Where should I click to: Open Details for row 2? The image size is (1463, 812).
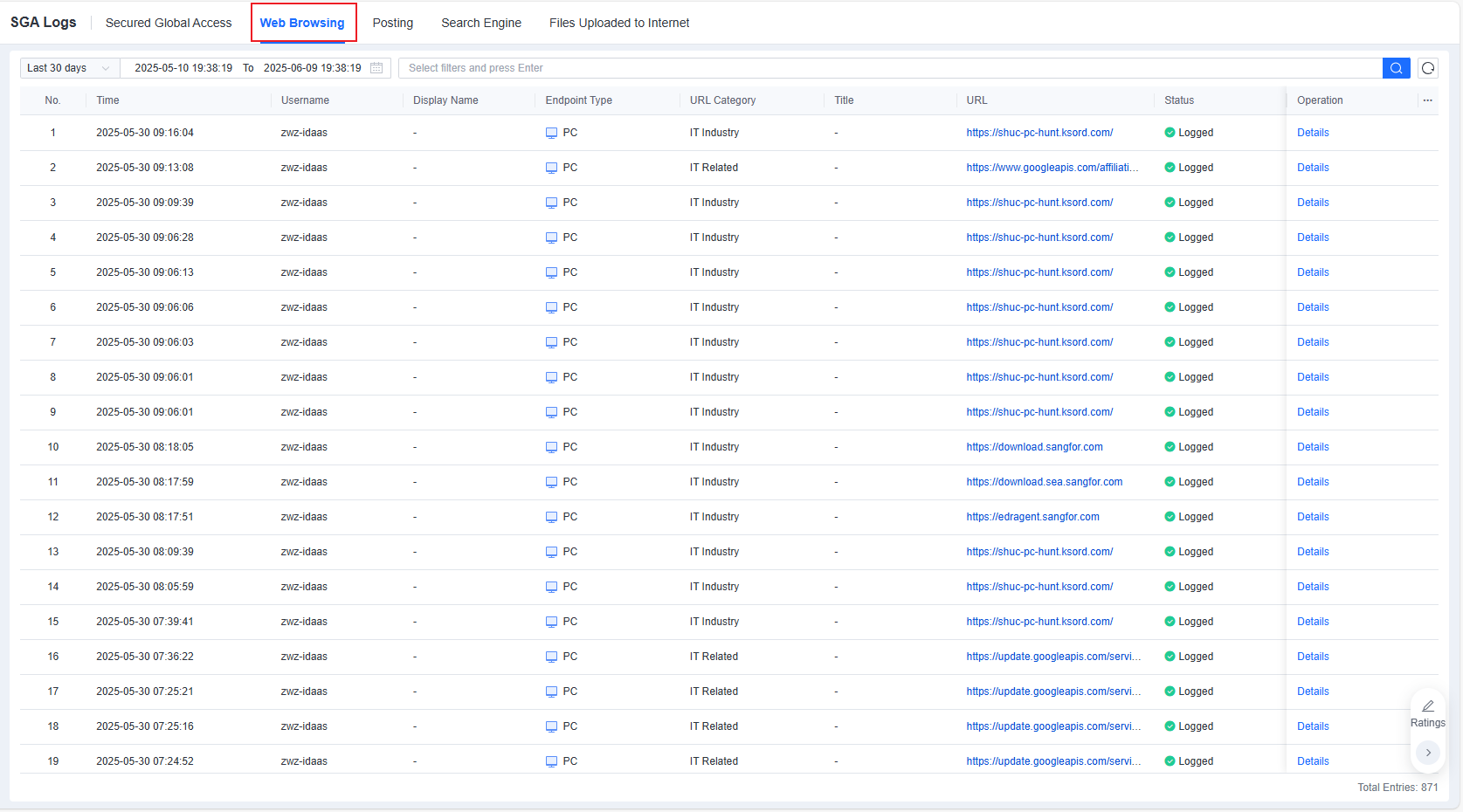1313,168
